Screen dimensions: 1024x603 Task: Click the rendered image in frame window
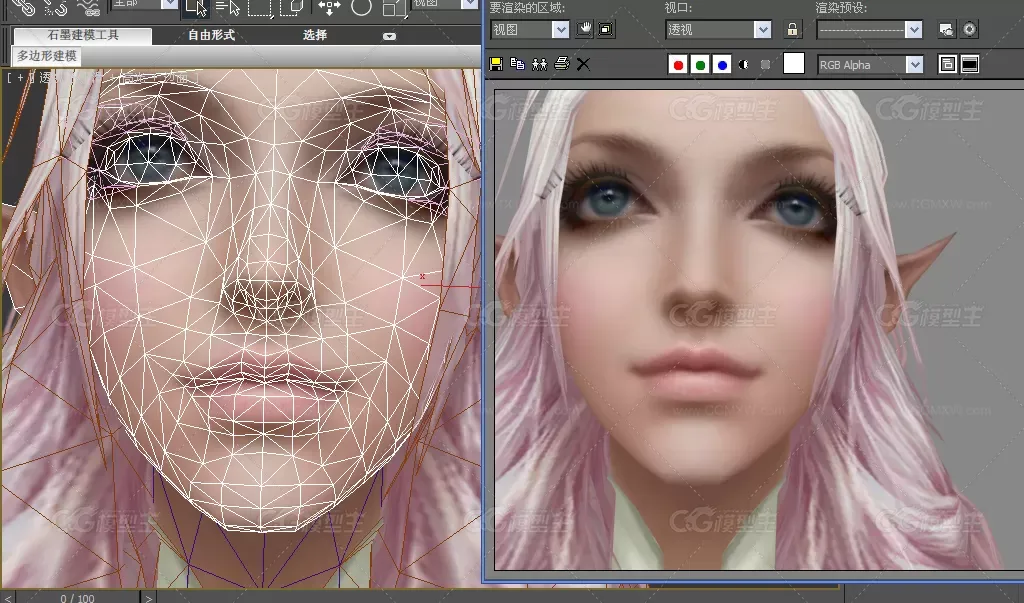coord(759,330)
